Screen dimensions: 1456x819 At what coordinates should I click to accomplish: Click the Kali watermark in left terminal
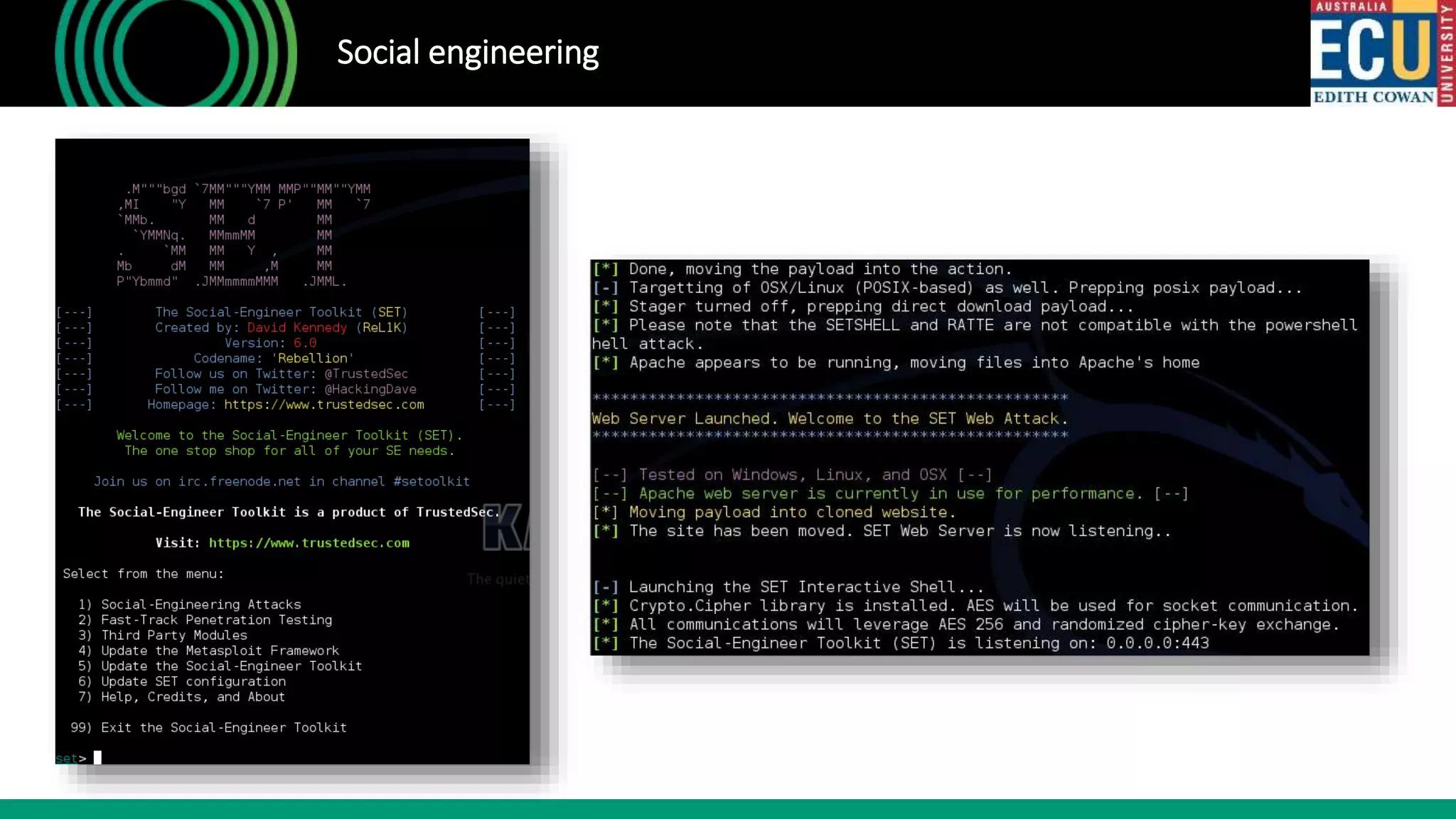505,528
